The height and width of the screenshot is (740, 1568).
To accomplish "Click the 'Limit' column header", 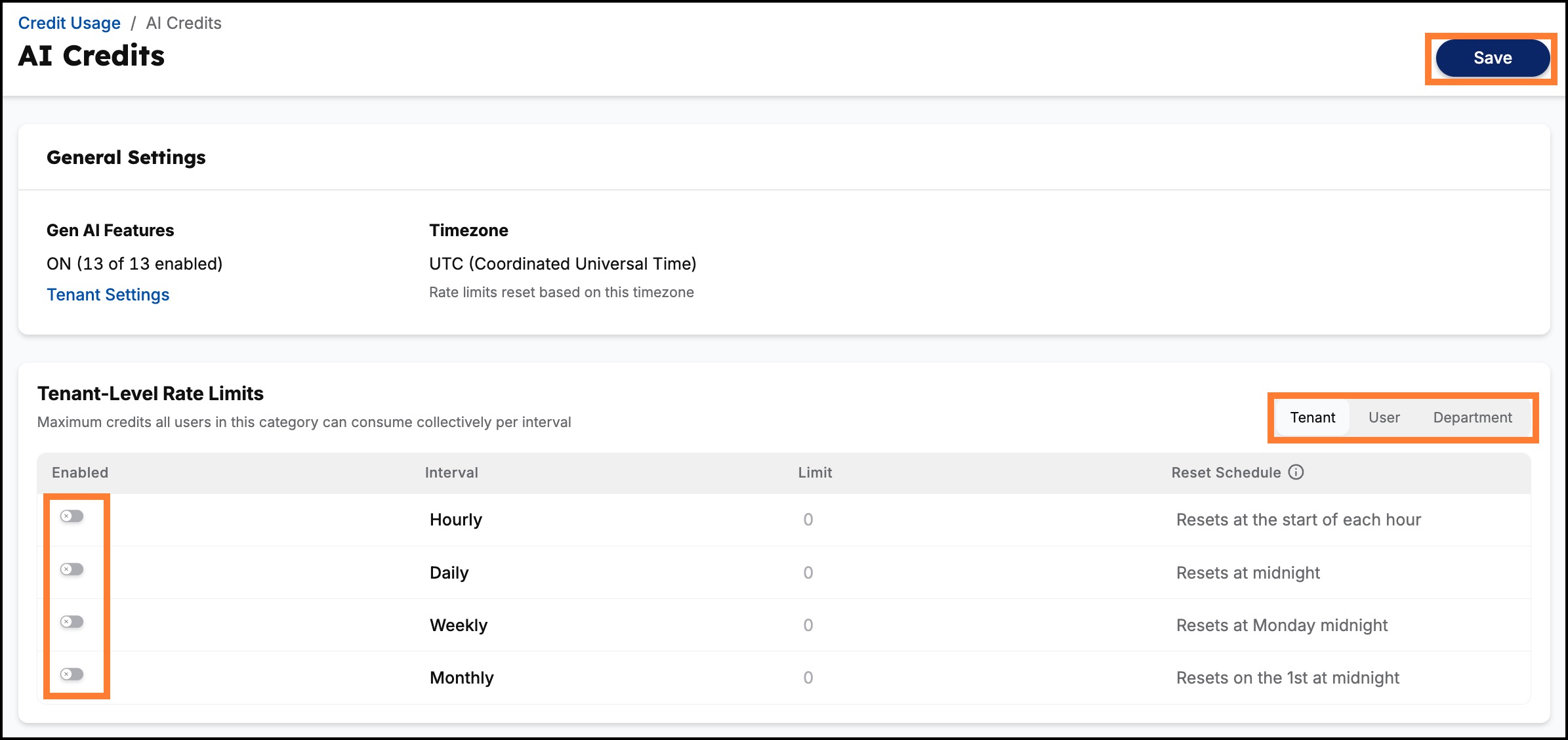I will coord(815,472).
